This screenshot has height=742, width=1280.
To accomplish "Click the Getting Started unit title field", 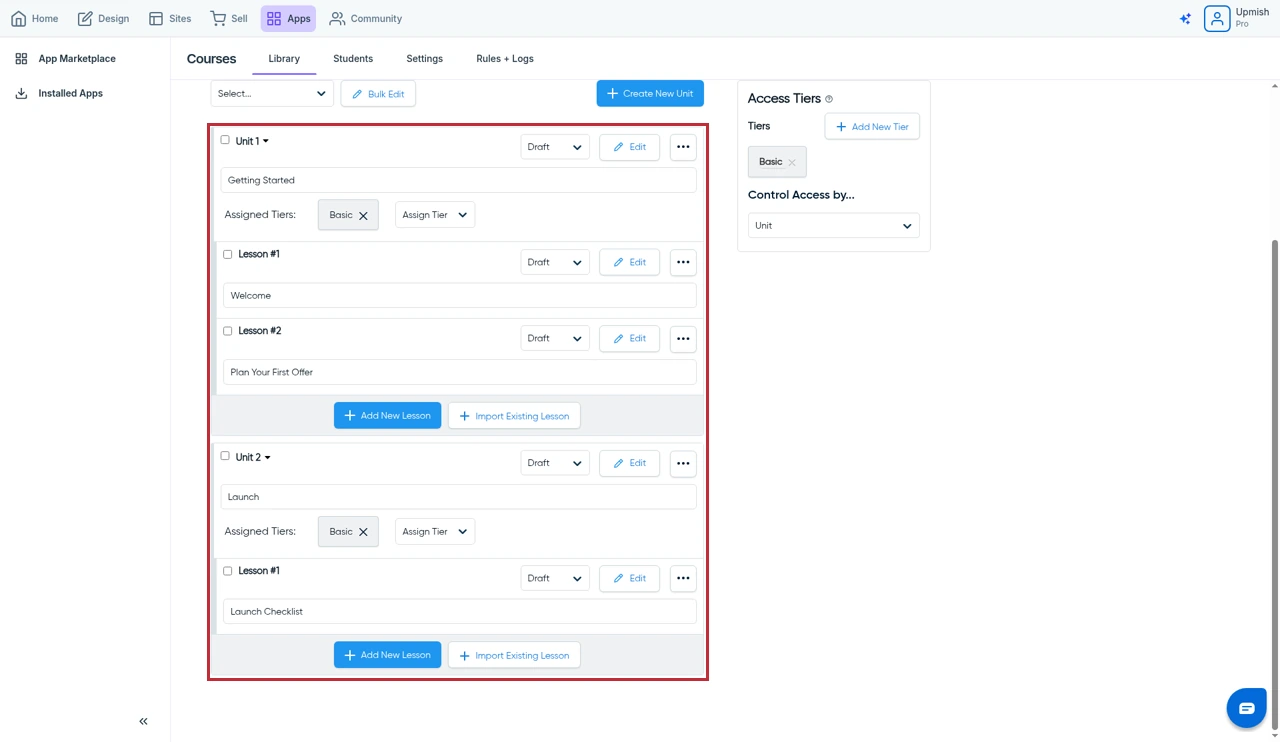I will point(458,180).
